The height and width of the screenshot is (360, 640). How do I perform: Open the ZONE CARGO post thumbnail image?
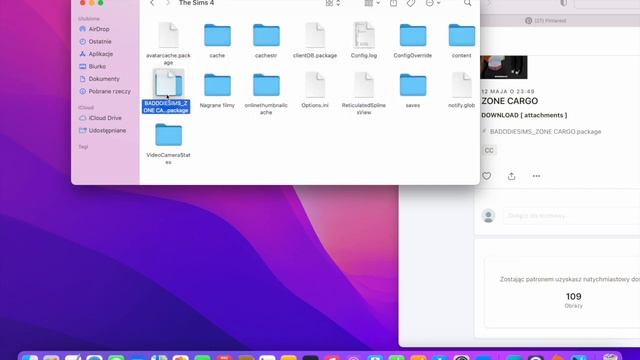coord(504,67)
